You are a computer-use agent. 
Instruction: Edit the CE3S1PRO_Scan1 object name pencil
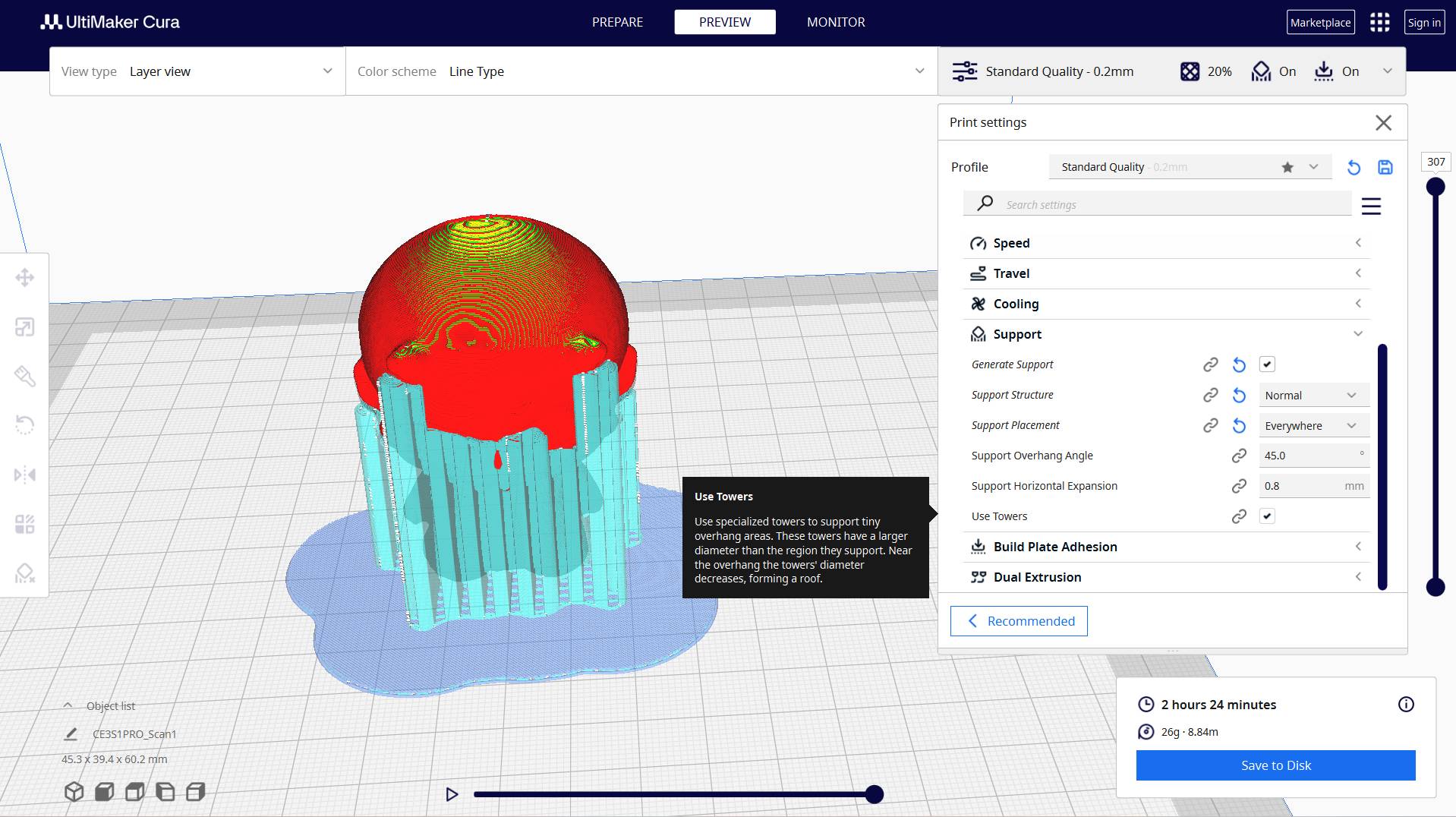coord(71,733)
